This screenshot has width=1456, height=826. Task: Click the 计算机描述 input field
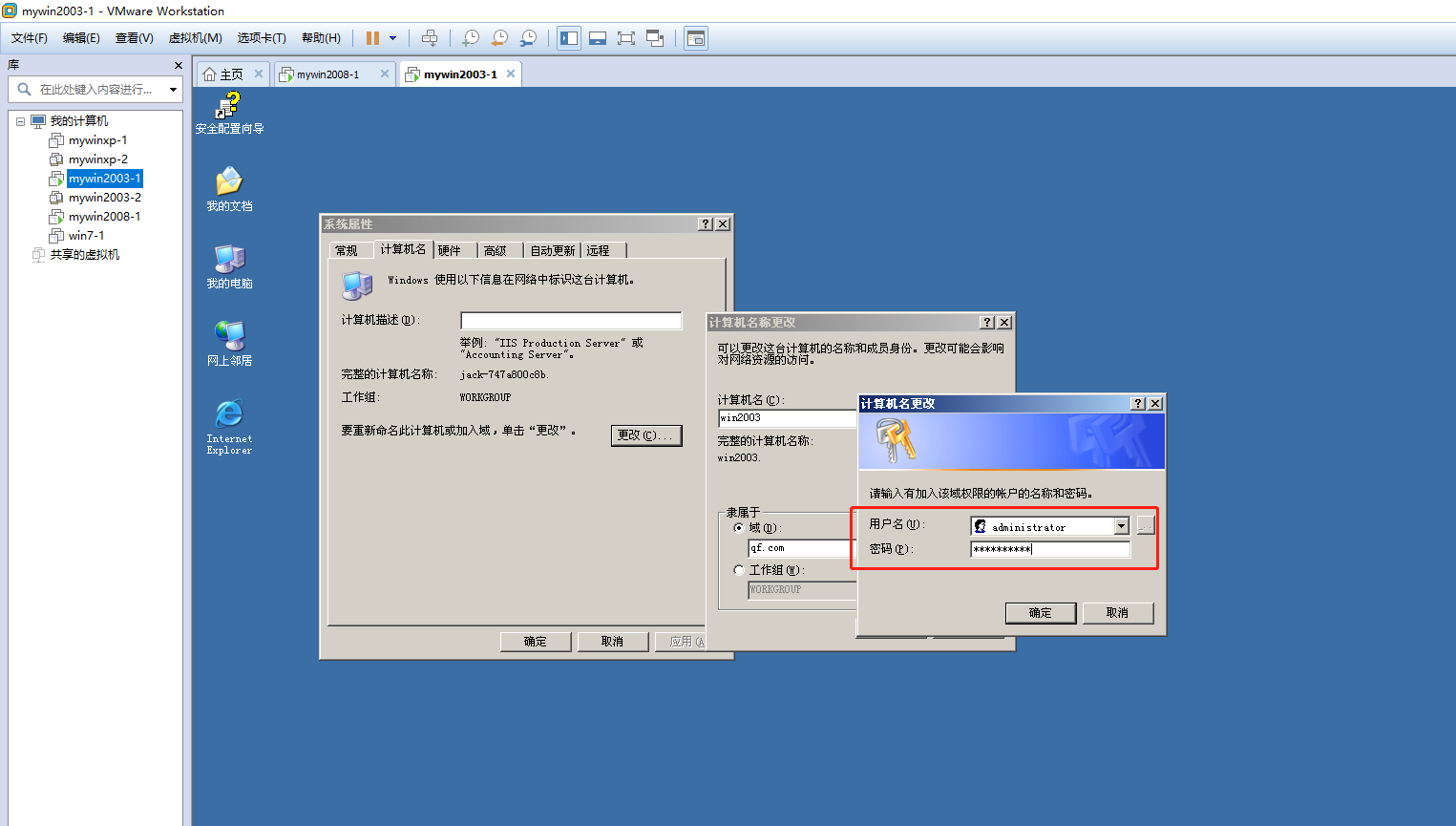(571, 321)
